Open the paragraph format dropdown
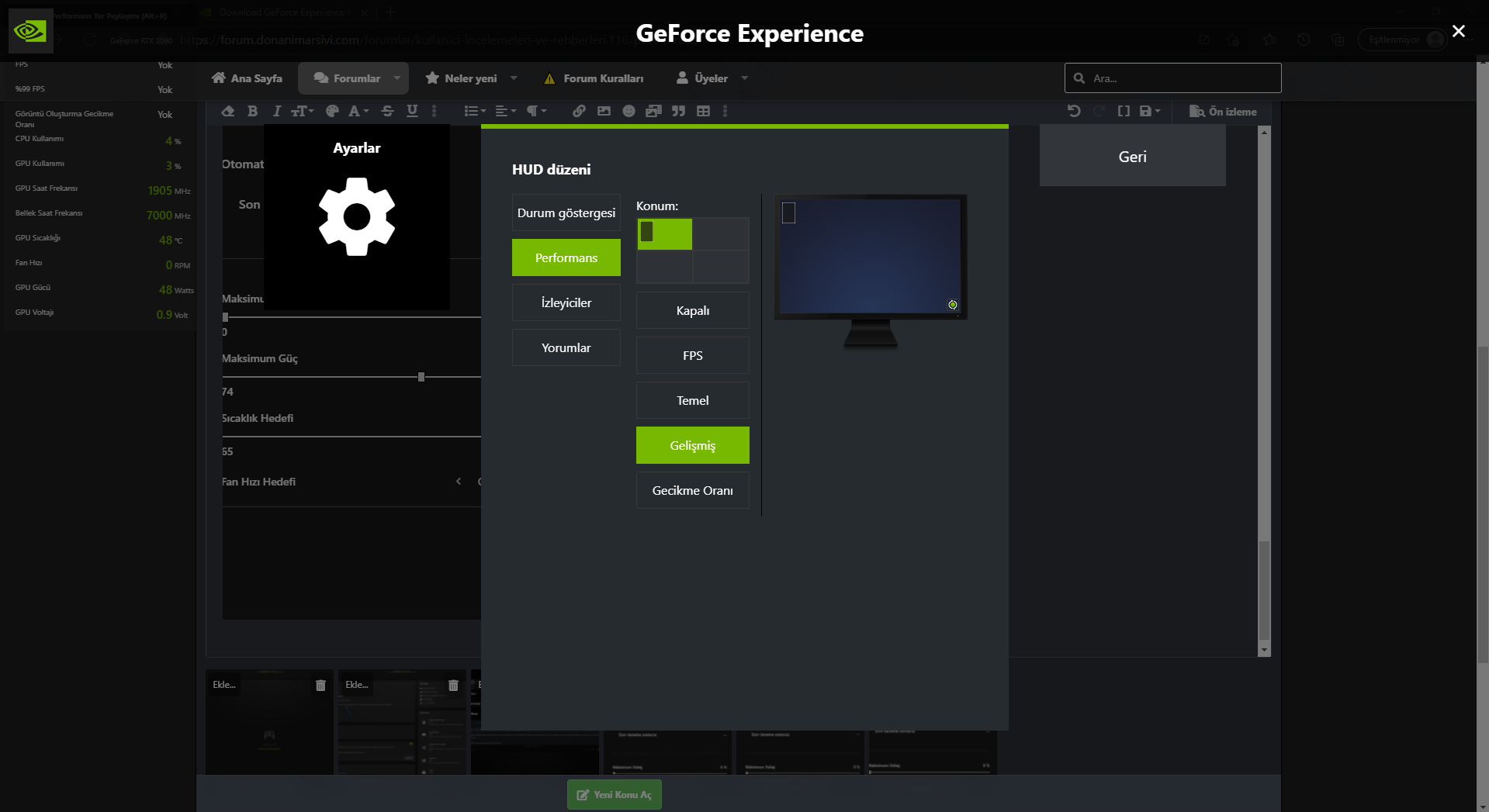 pos(537,111)
